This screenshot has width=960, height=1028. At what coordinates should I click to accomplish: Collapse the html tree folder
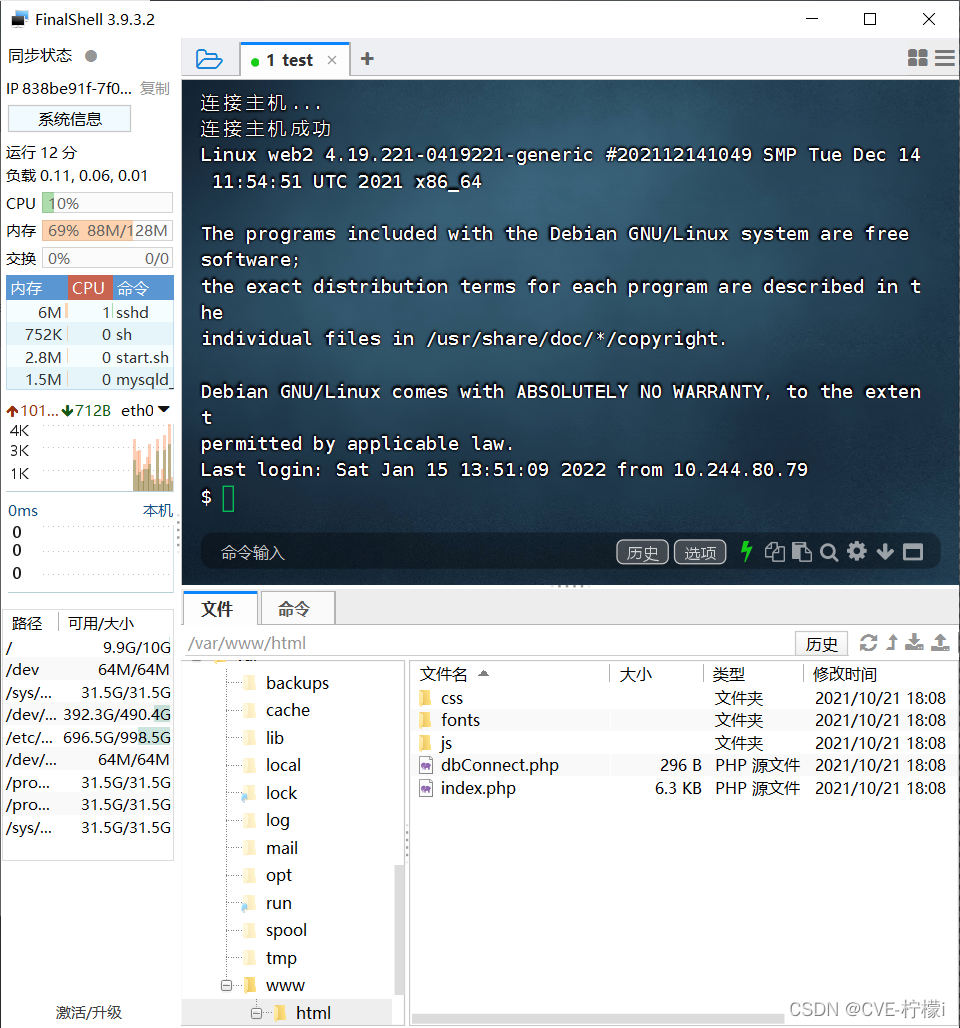pyautogui.click(x=256, y=1013)
